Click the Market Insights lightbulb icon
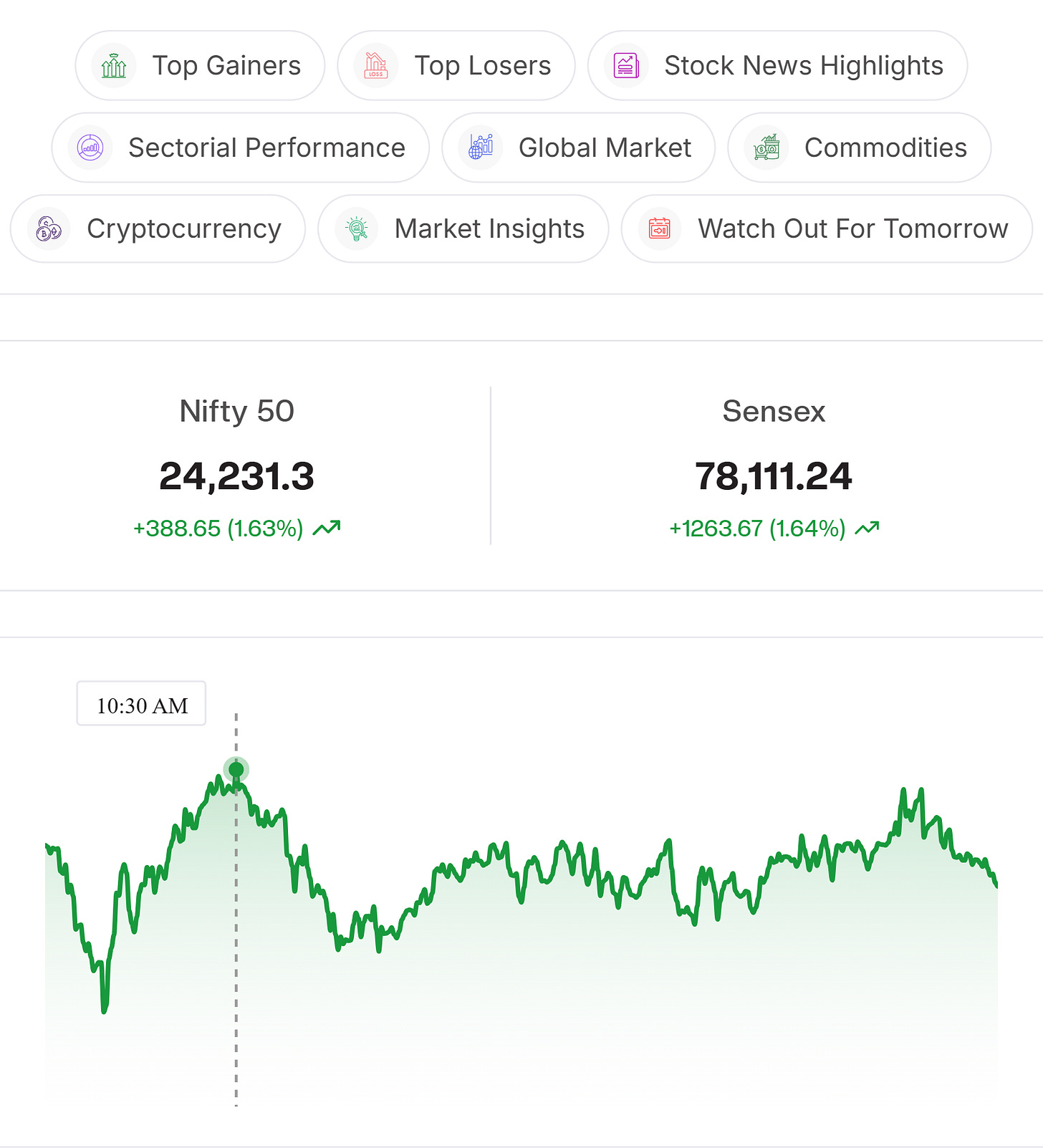Screen dimensions: 1043x1148 pyautogui.click(x=357, y=229)
